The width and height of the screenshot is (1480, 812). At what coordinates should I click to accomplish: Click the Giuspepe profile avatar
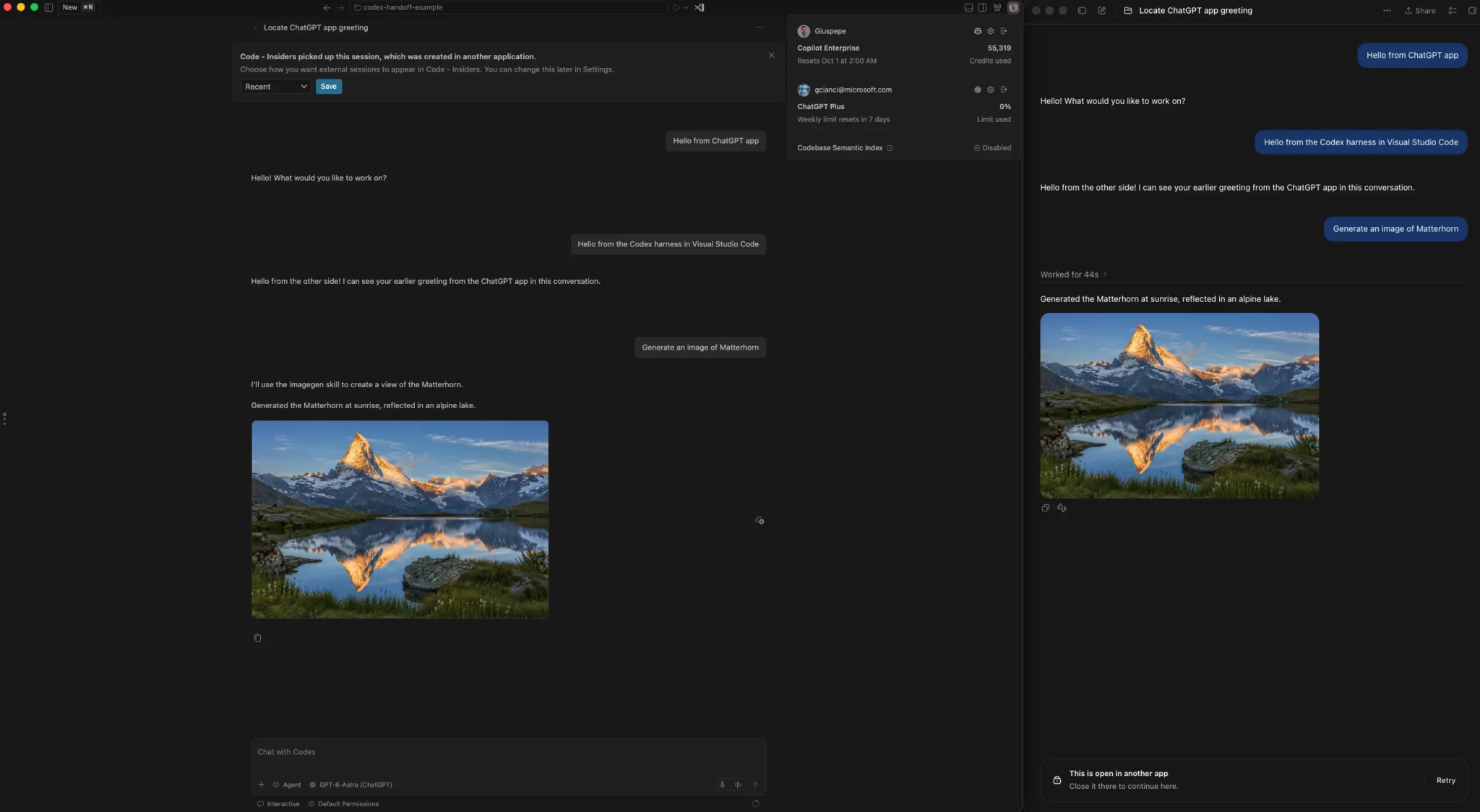click(x=804, y=31)
